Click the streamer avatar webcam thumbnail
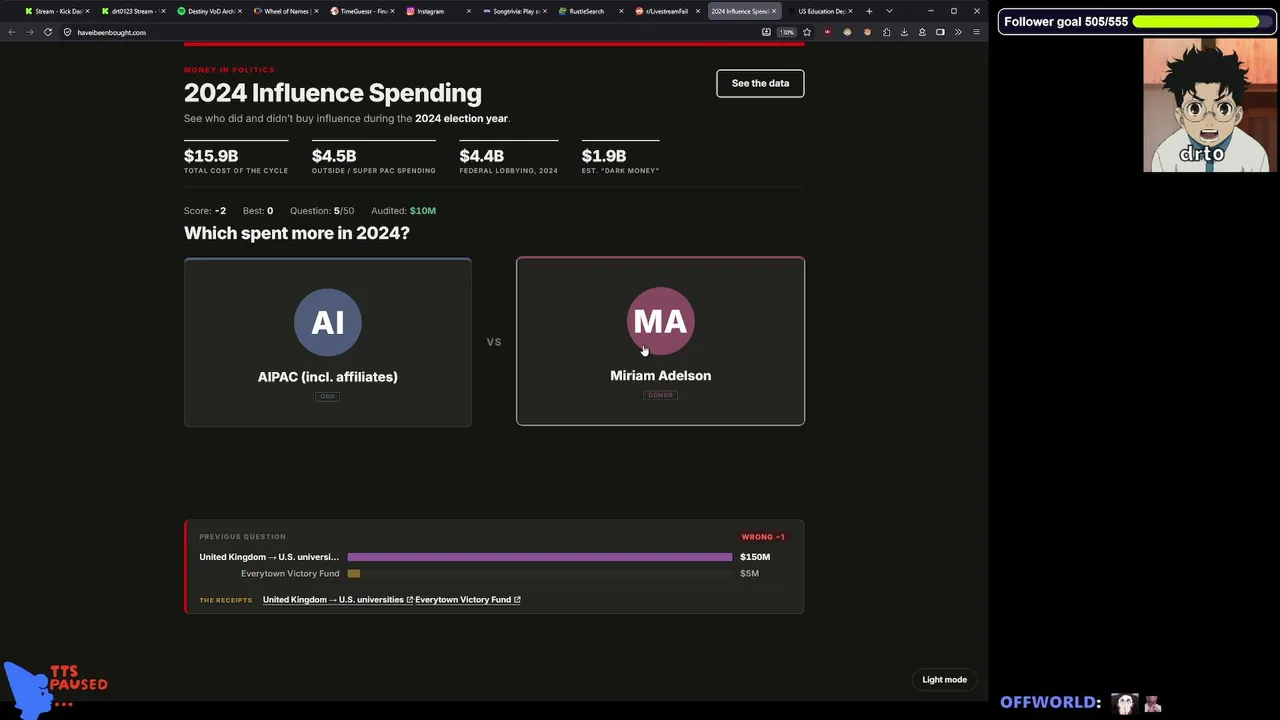The width and height of the screenshot is (1280, 720). click(x=1209, y=105)
